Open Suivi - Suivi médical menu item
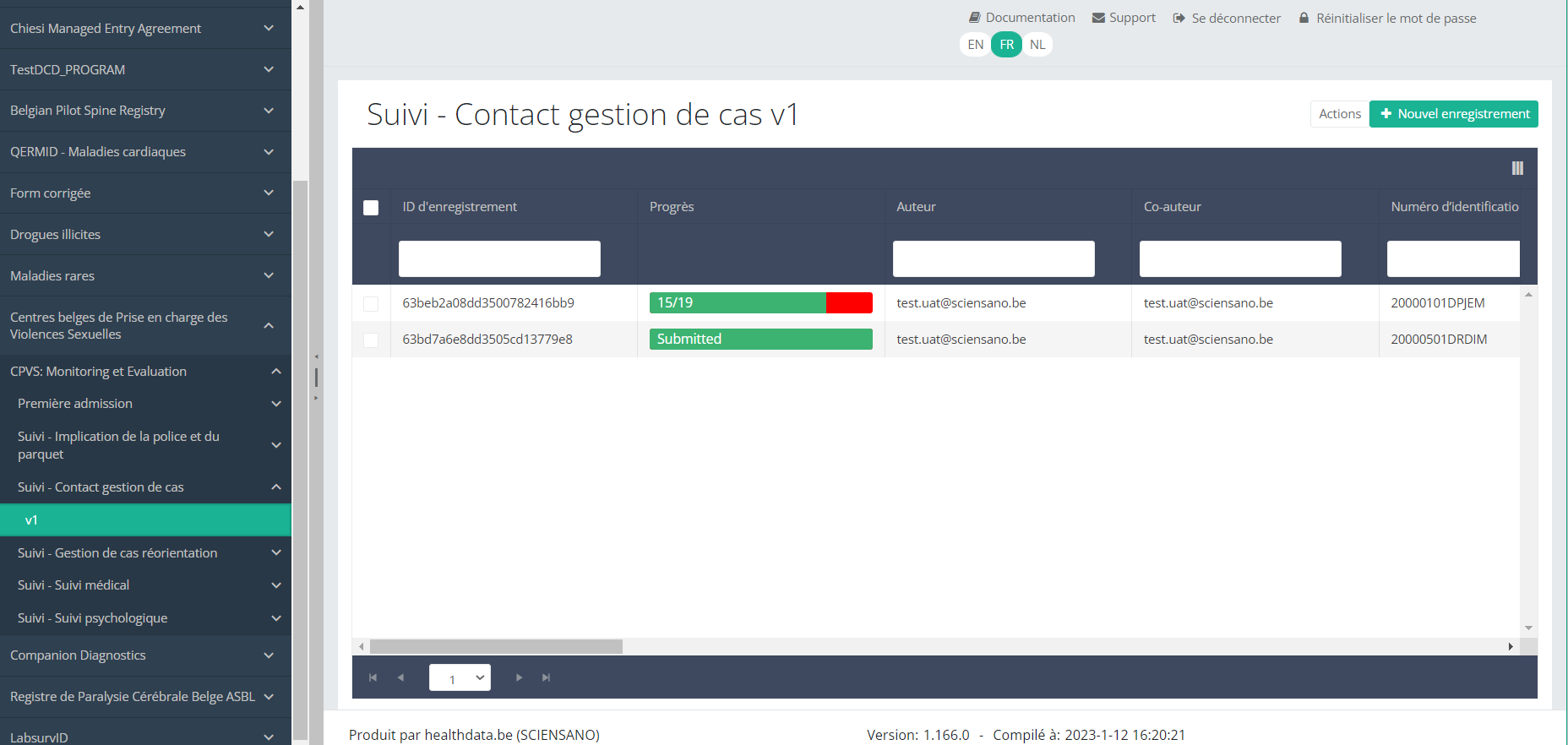 point(145,585)
